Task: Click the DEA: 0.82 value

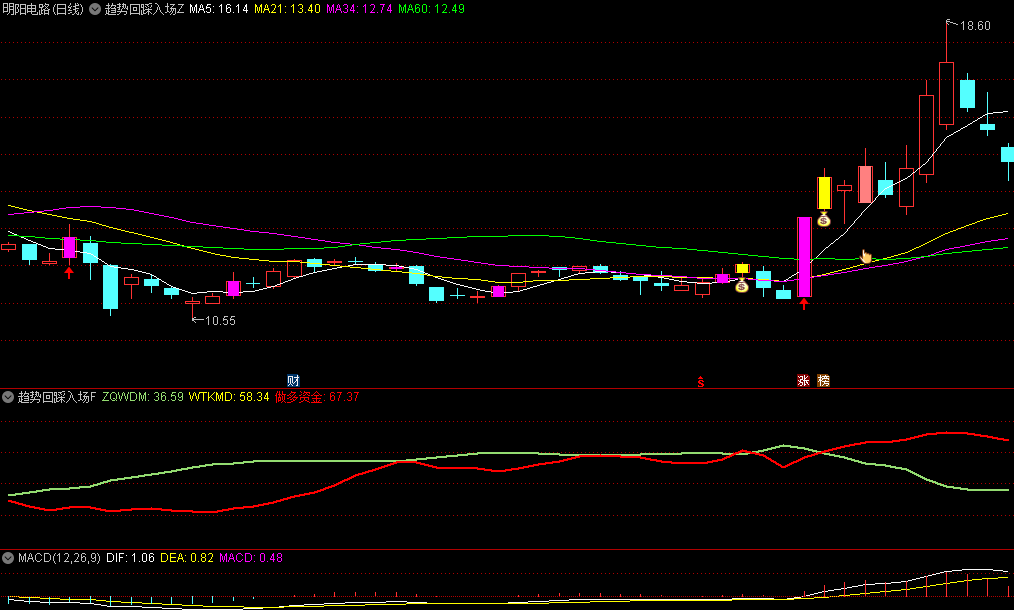Action: point(187,558)
